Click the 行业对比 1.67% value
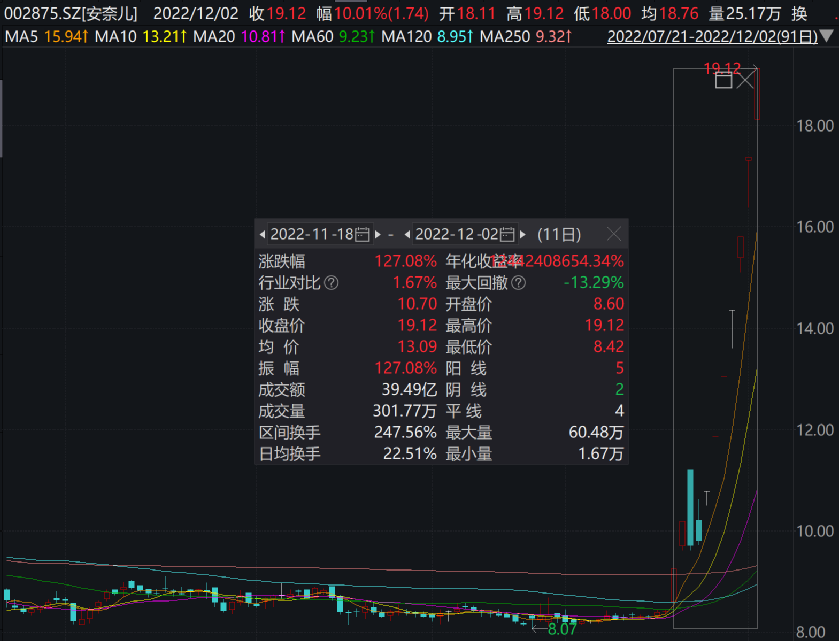This screenshot has width=839, height=641. [415, 283]
